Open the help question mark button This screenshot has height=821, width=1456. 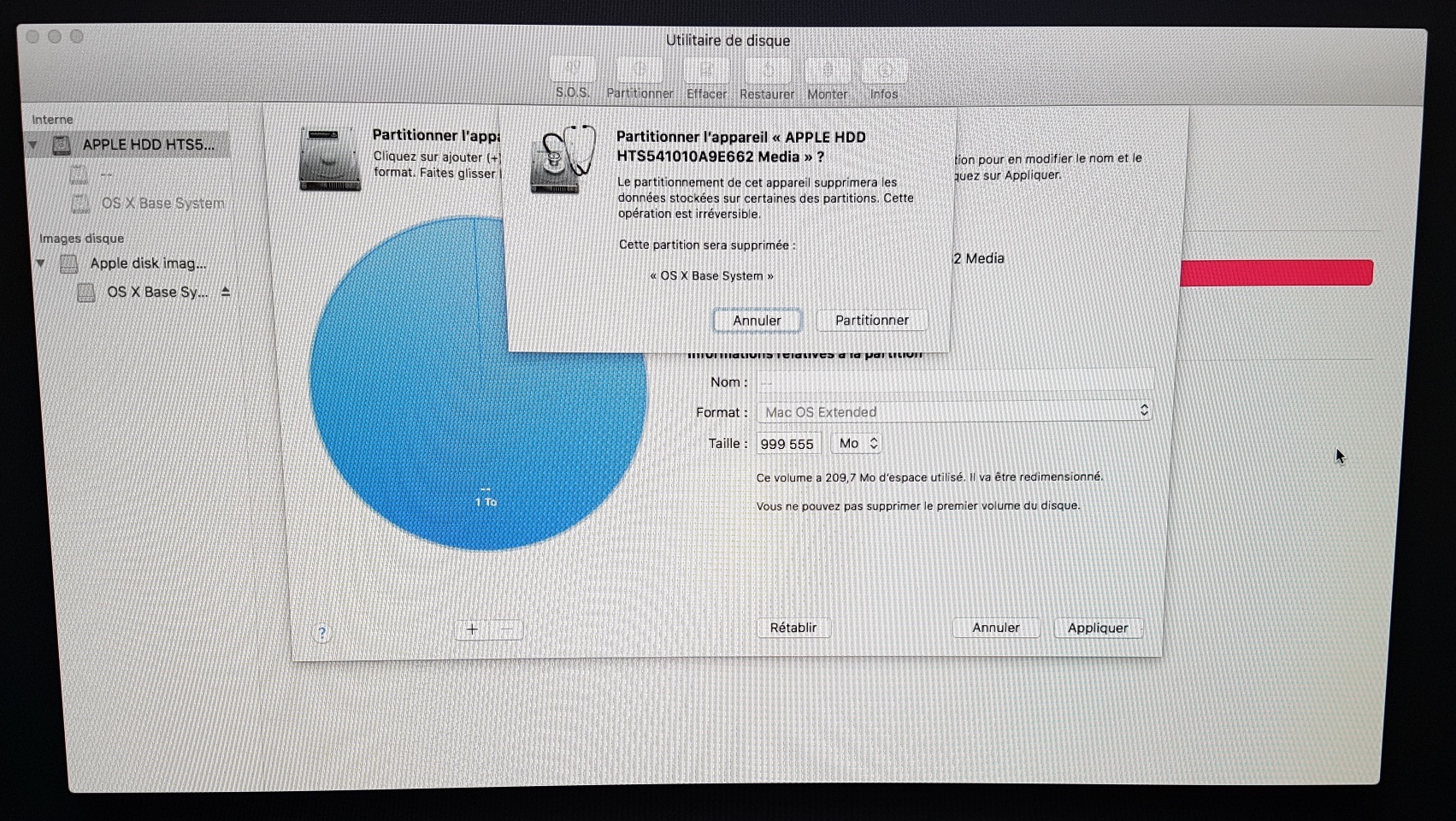tap(321, 633)
